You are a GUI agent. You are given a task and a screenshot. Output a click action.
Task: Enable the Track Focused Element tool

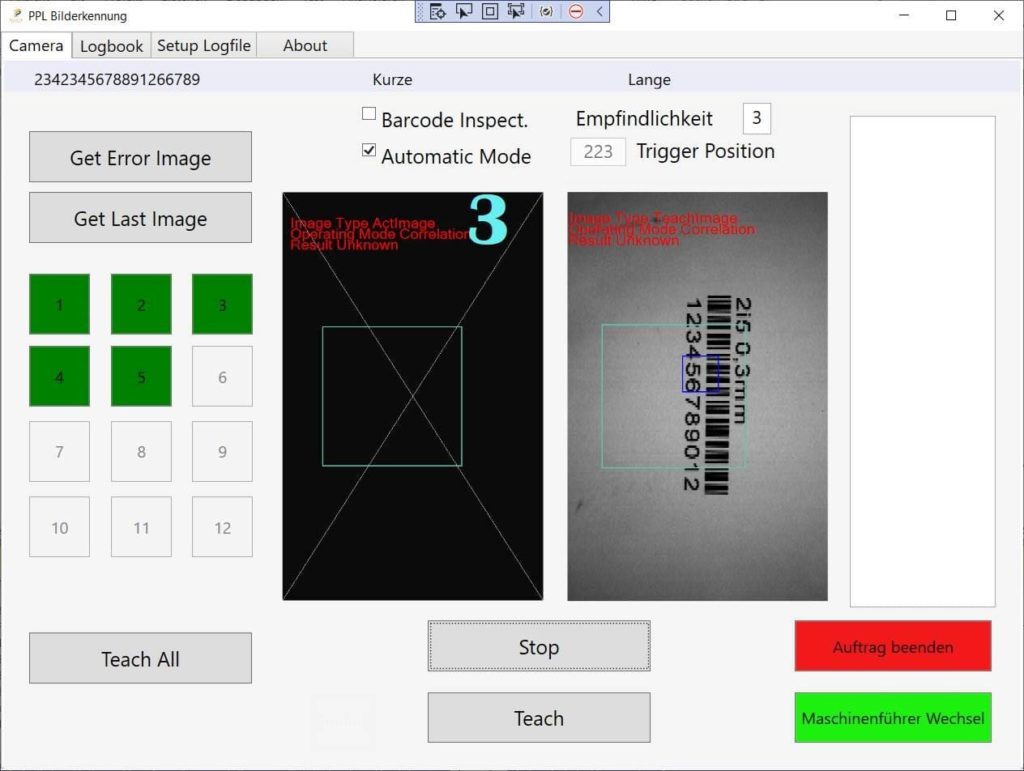(516, 12)
